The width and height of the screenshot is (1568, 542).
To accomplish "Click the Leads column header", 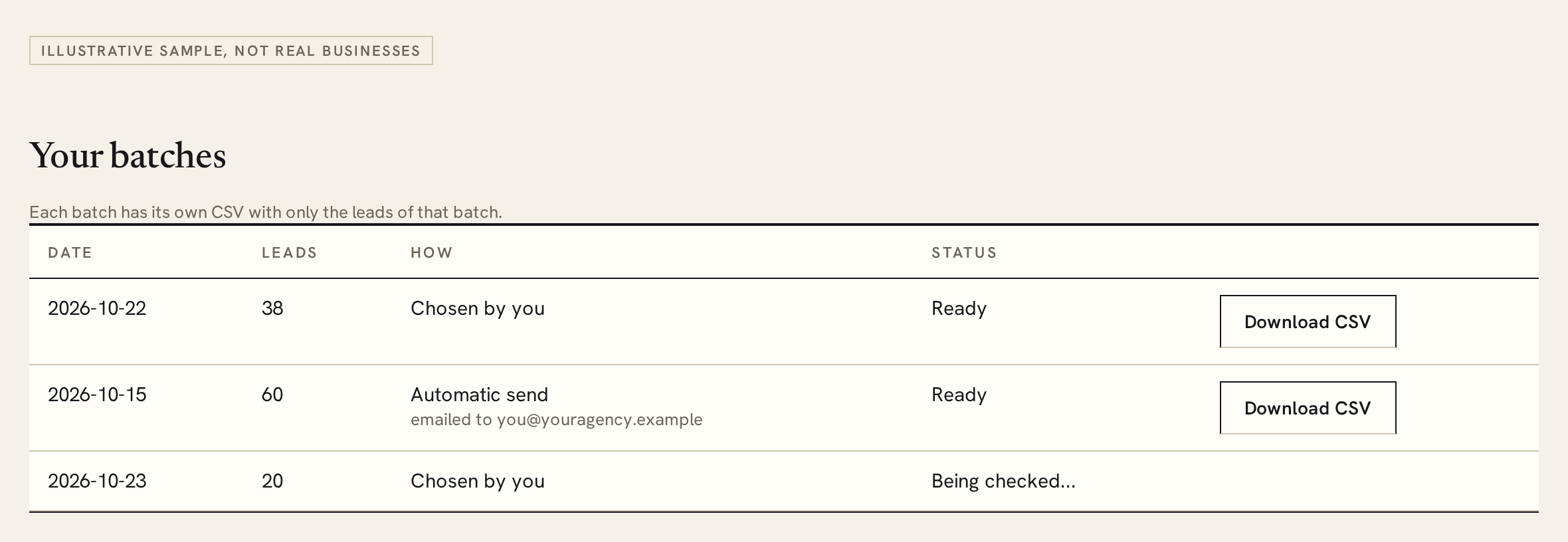I will 289,252.
